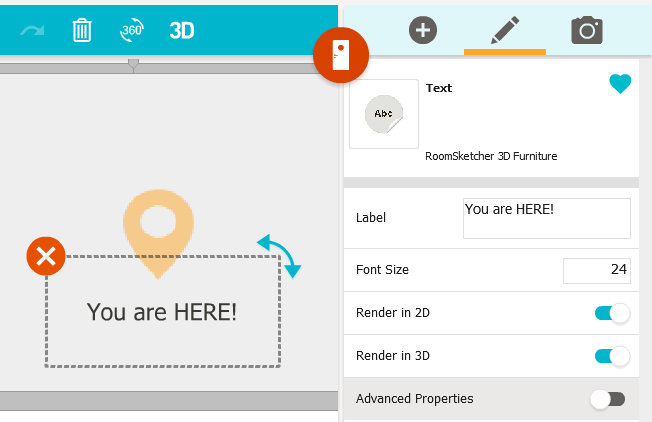Viewport: 652px width, 422px height.
Task: Open the 360 view
Action: [x=132, y=30]
